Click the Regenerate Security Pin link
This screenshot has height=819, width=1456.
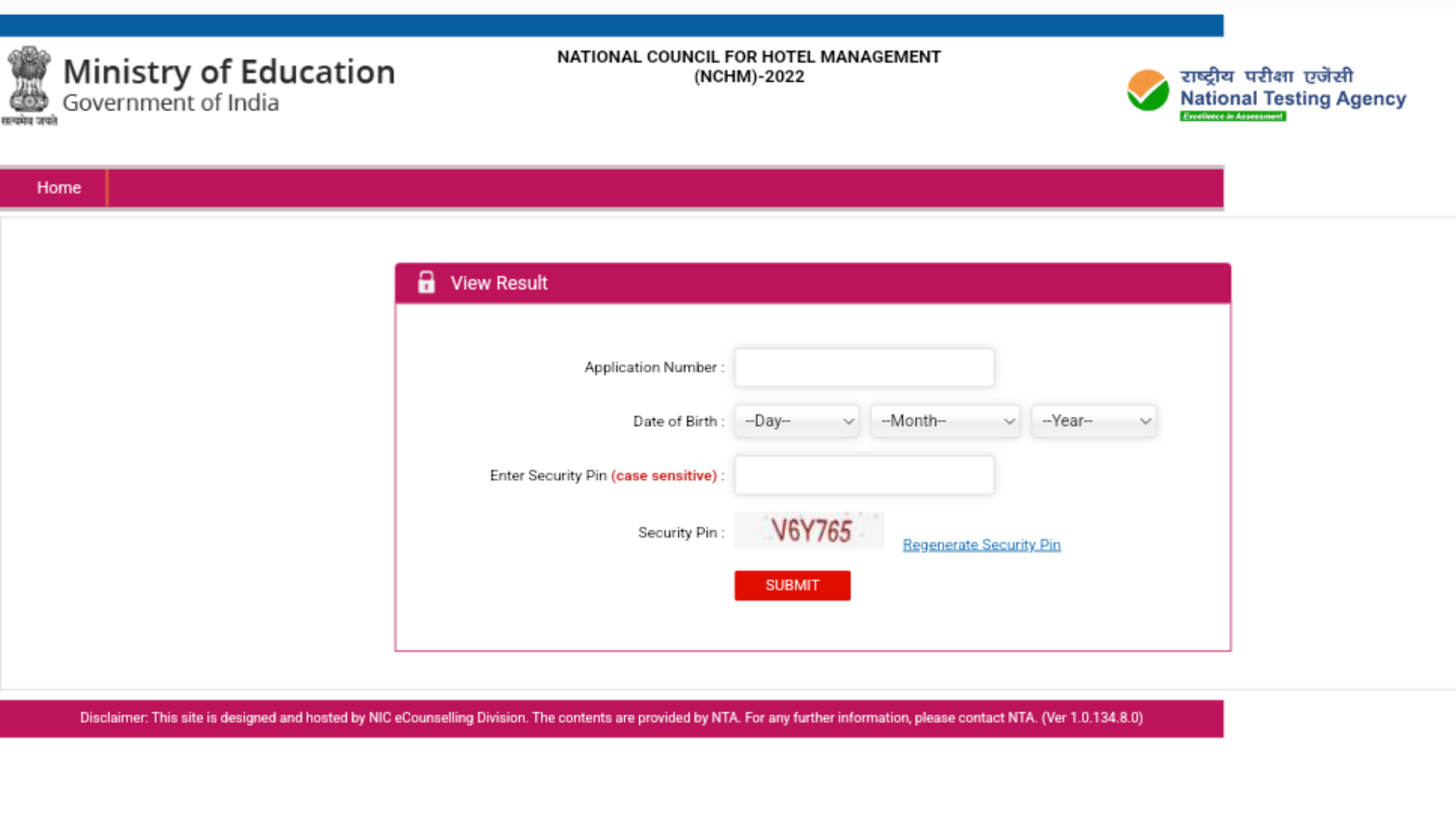pyautogui.click(x=981, y=545)
